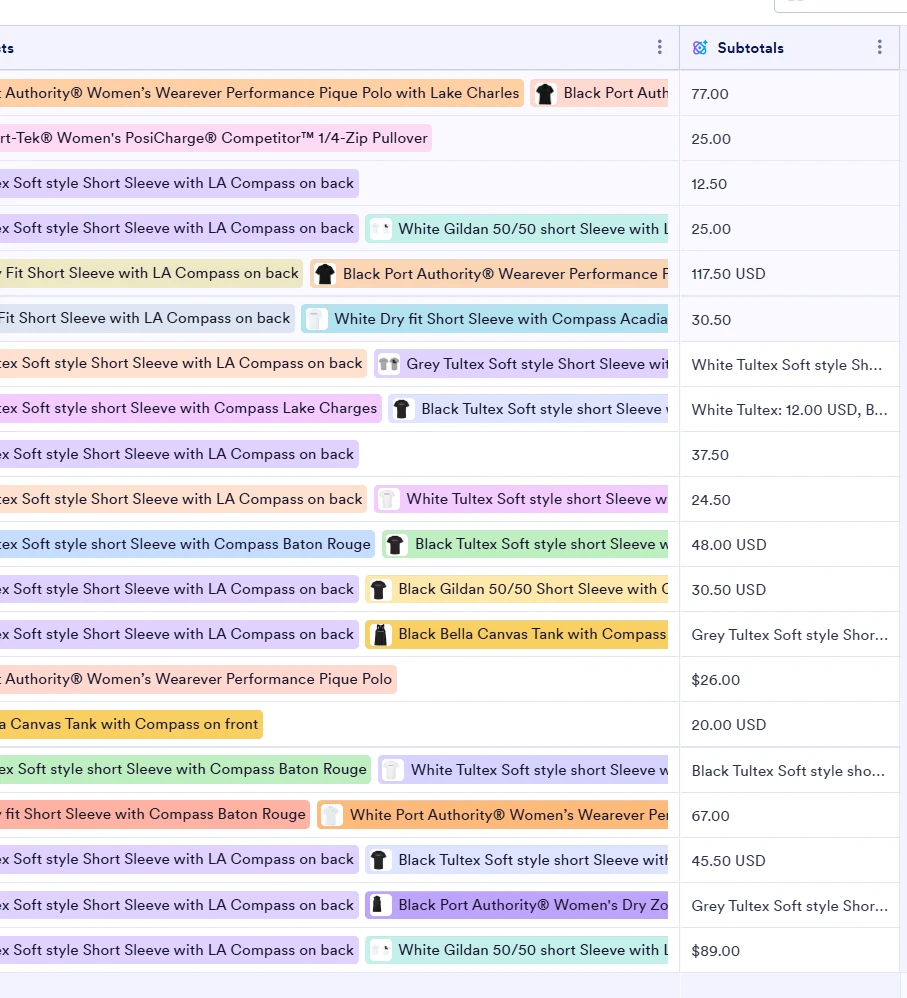Click white shirt thumbnail in $89.00 row

click(380, 950)
